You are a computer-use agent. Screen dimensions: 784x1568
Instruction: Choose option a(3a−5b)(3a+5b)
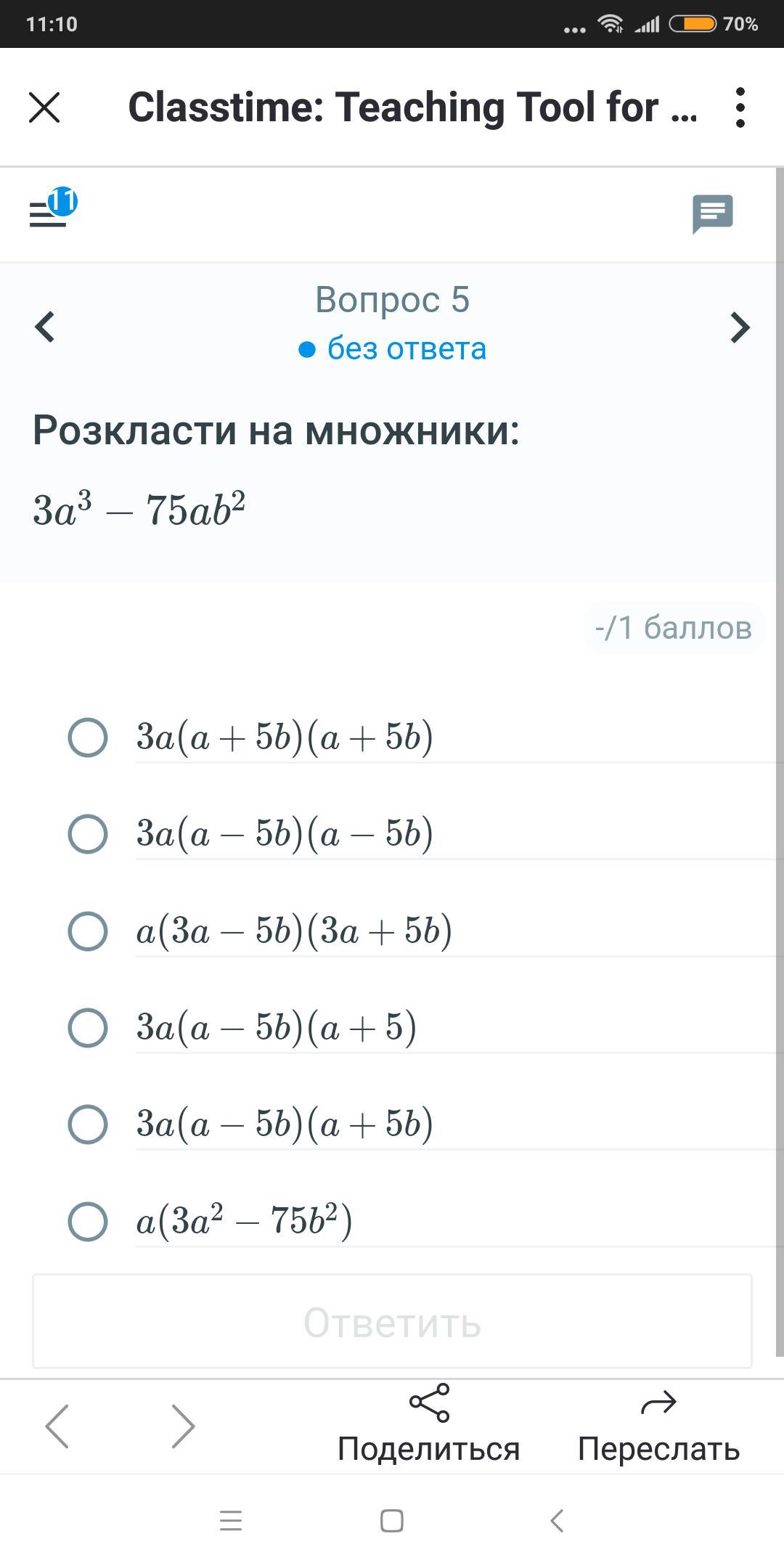pos(88,931)
